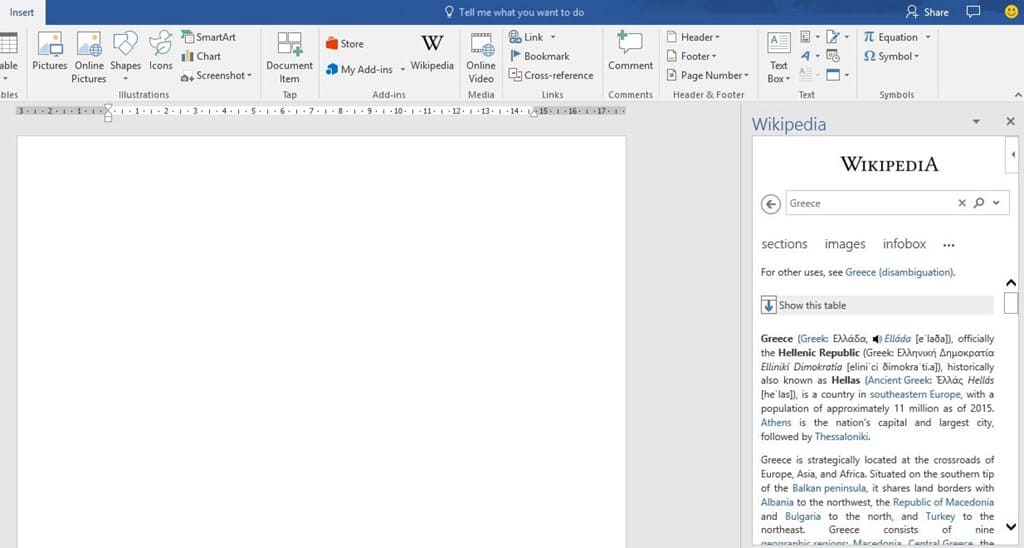The image size is (1024, 548).
Task: Click the WordArt icon
Action: point(805,56)
